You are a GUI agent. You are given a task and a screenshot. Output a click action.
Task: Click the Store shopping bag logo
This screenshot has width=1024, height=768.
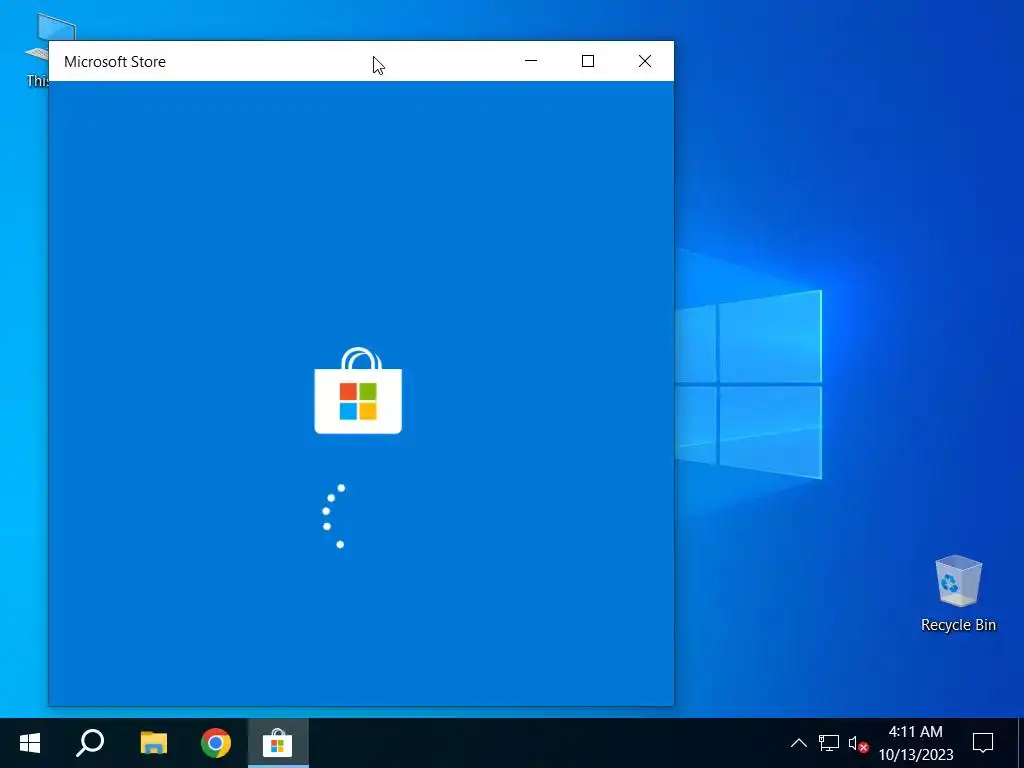click(x=358, y=391)
